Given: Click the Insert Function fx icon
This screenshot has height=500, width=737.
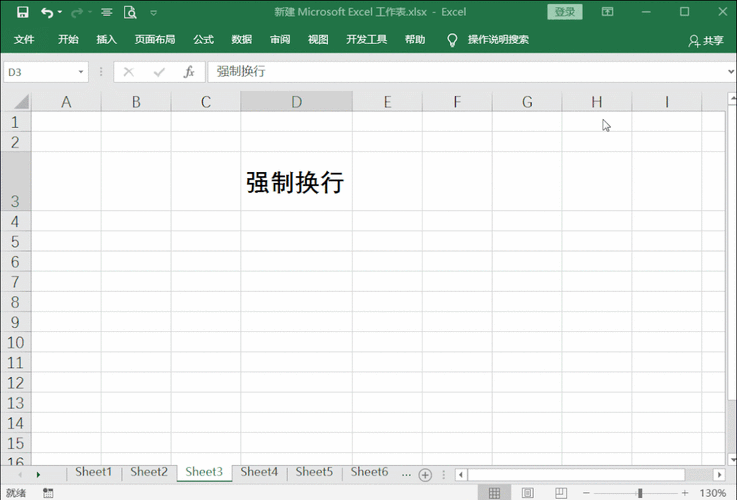Looking at the screenshot, I should click(189, 72).
